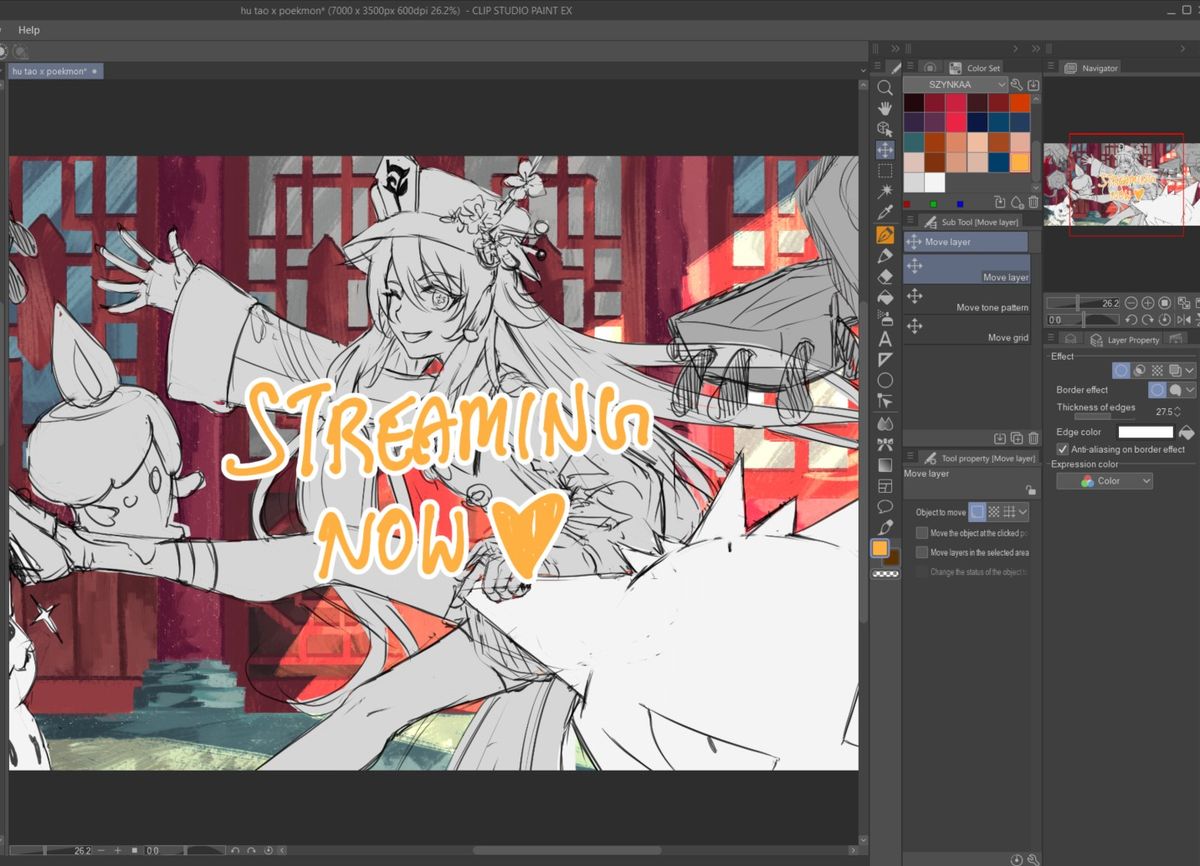Viewport: 1200px width, 866px height.
Task: Select the Text tool letter A
Action: (x=885, y=340)
